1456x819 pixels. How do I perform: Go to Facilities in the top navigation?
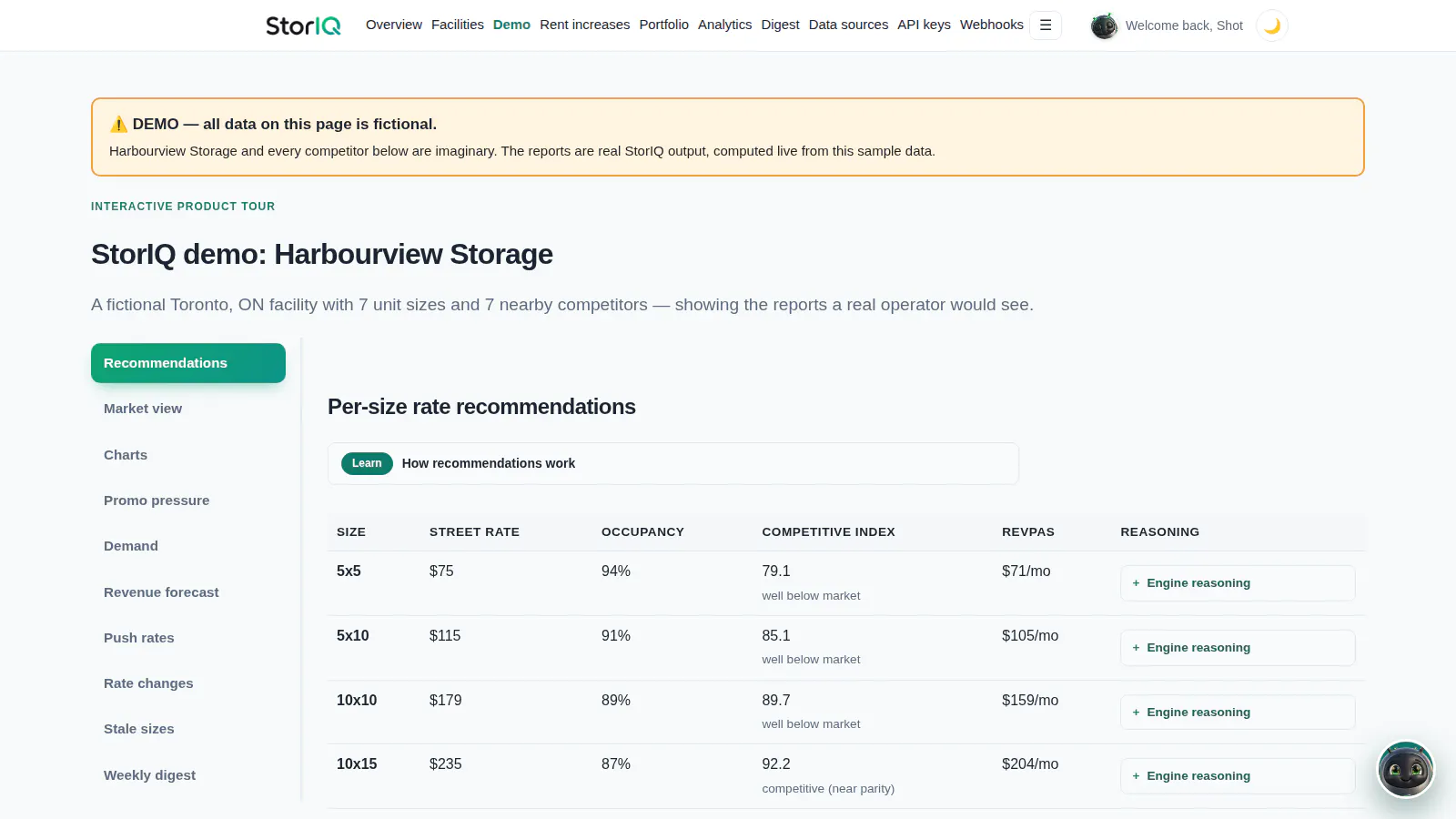pos(458,25)
